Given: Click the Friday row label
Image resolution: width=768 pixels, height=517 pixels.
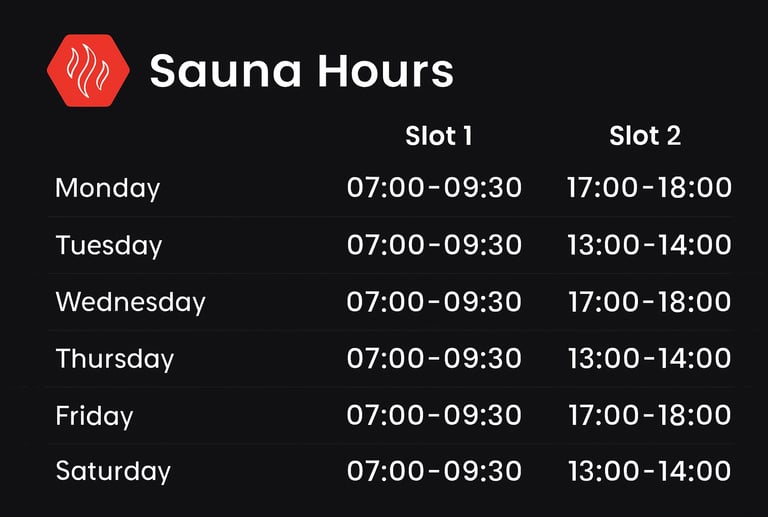Looking at the screenshot, I should tap(95, 416).
